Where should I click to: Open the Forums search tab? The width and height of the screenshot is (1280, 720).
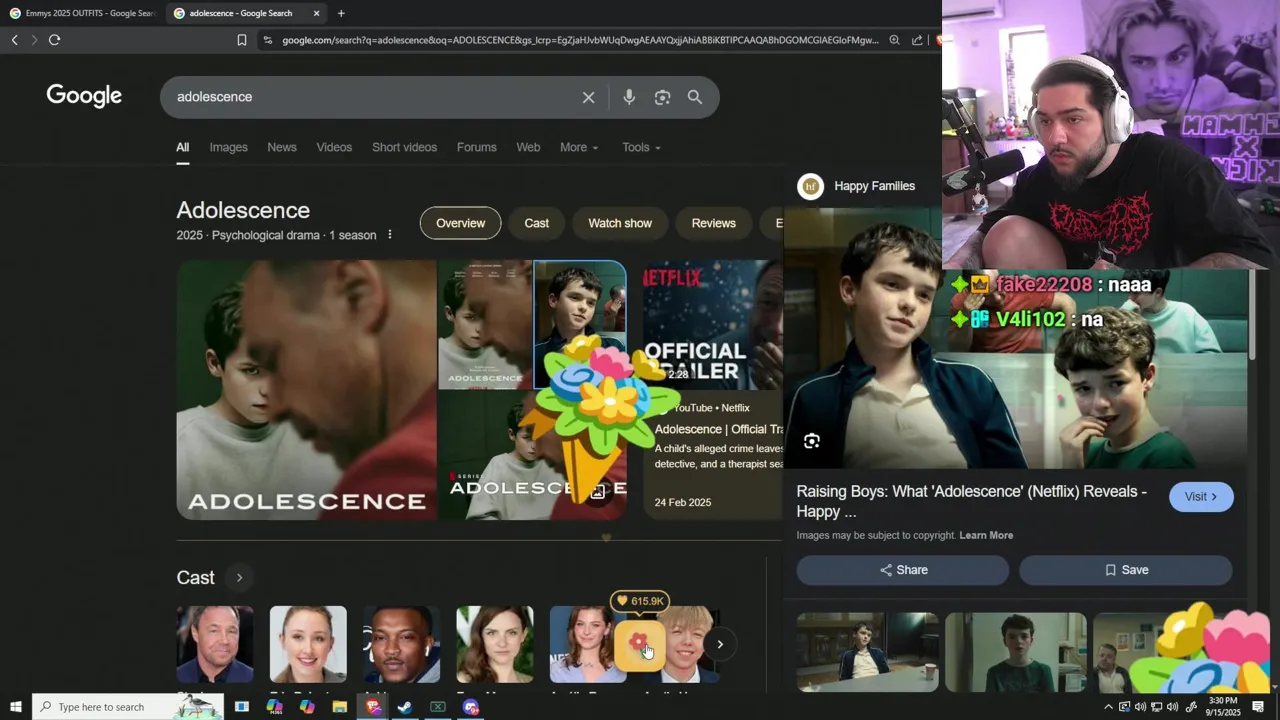(x=476, y=147)
